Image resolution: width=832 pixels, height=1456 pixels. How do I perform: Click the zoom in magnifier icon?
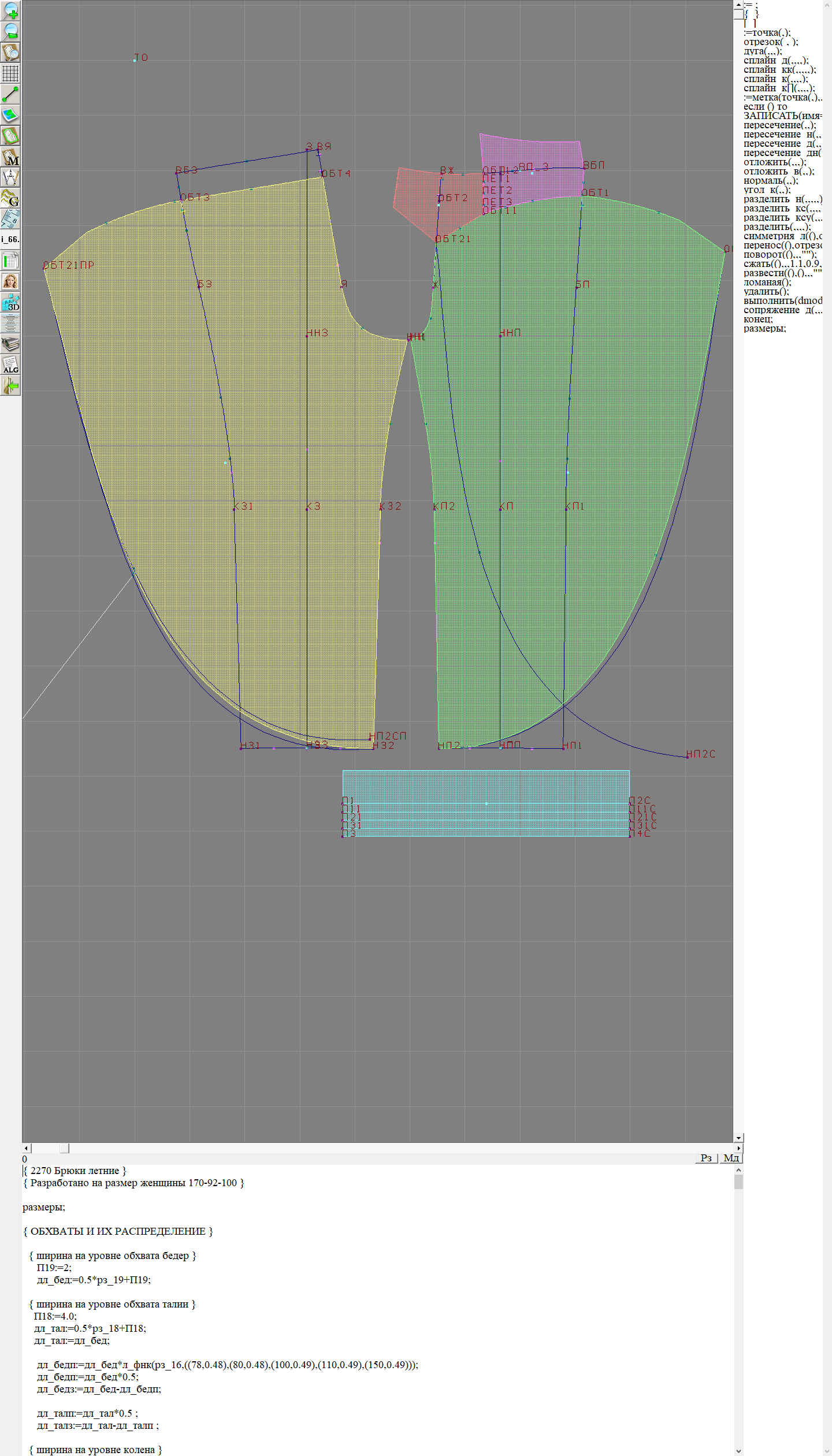(10, 10)
